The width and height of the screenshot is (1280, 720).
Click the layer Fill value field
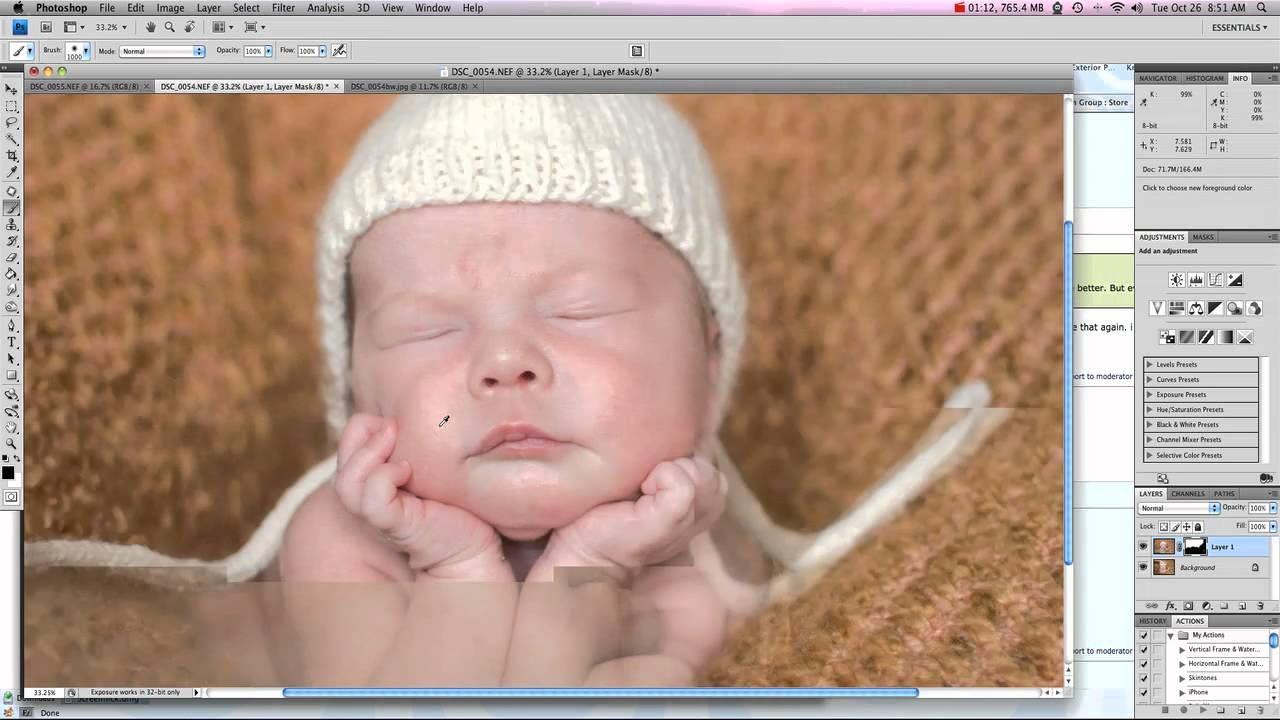(1257, 526)
